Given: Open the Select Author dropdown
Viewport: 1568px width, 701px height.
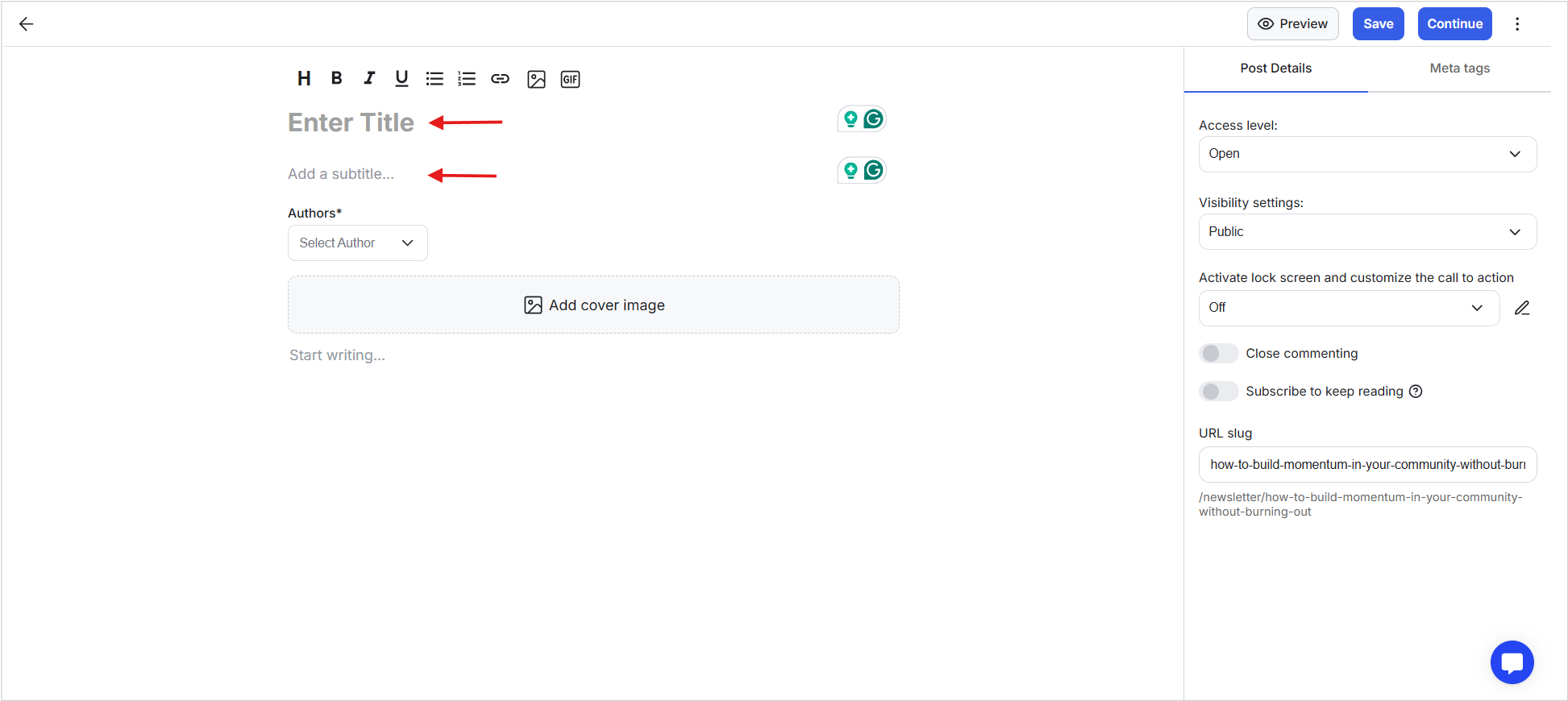Looking at the screenshot, I should point(357,243).
